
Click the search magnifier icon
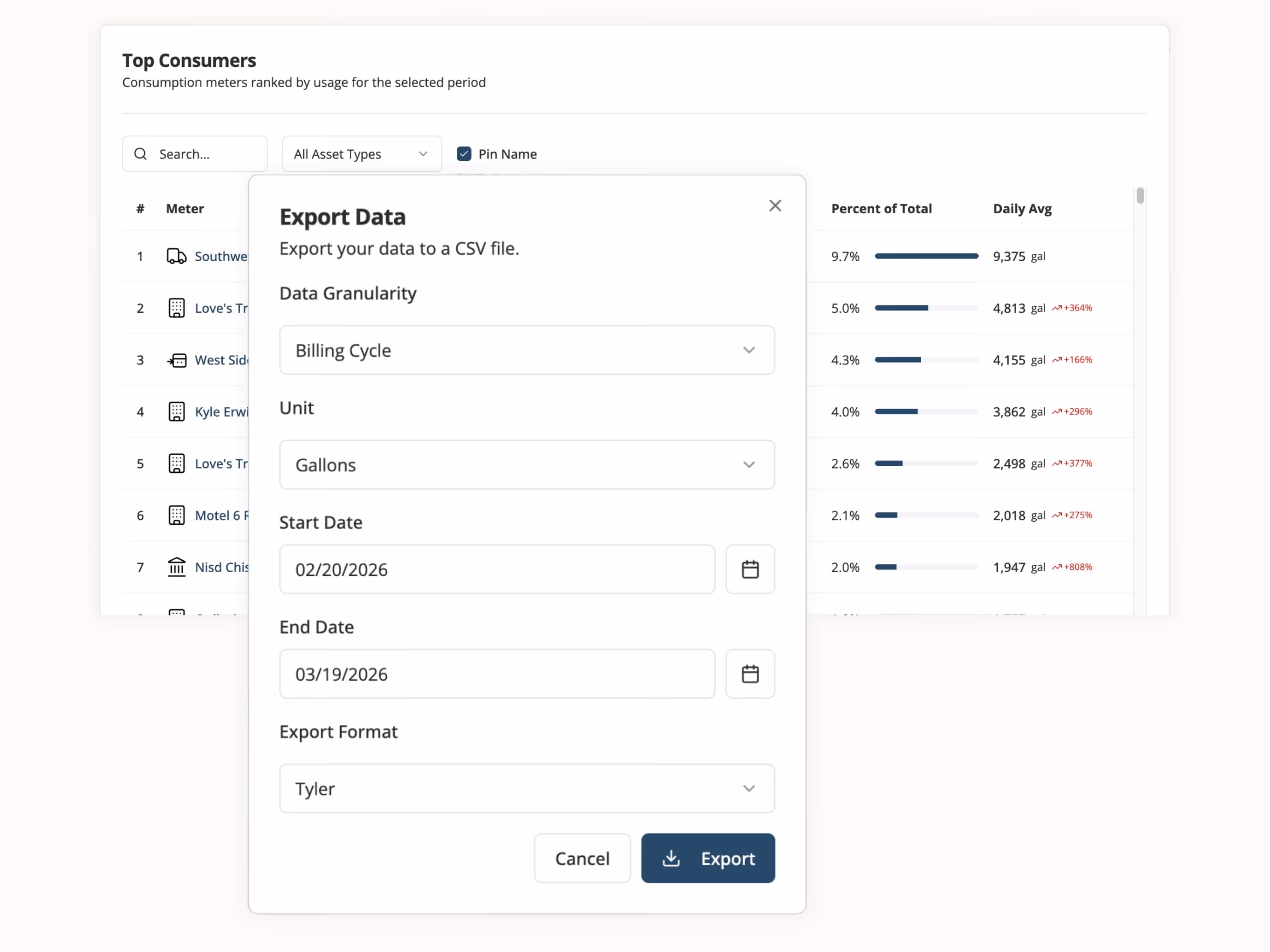click(x=141, y=154)
